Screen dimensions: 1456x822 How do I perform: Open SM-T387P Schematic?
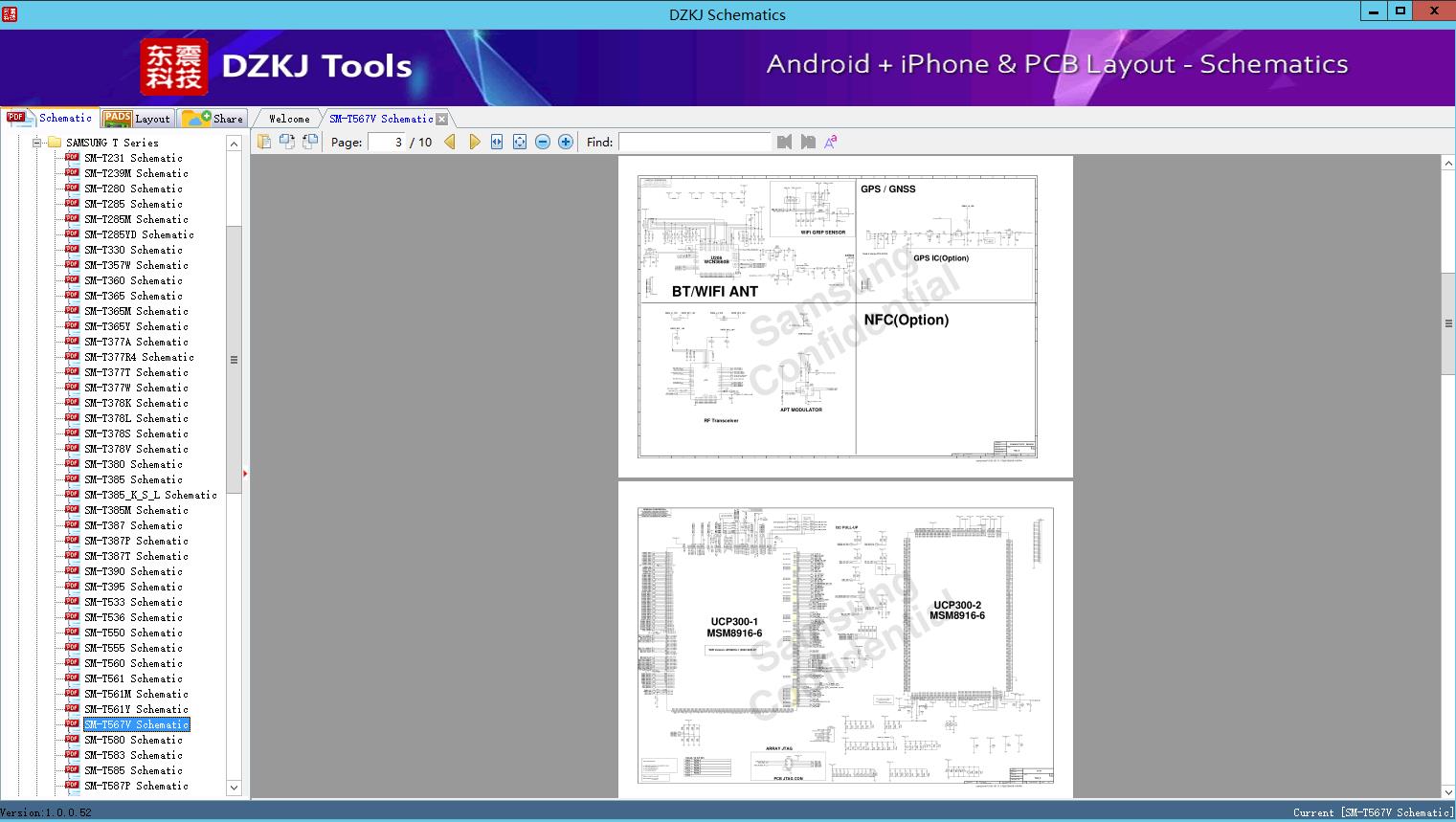136,541
